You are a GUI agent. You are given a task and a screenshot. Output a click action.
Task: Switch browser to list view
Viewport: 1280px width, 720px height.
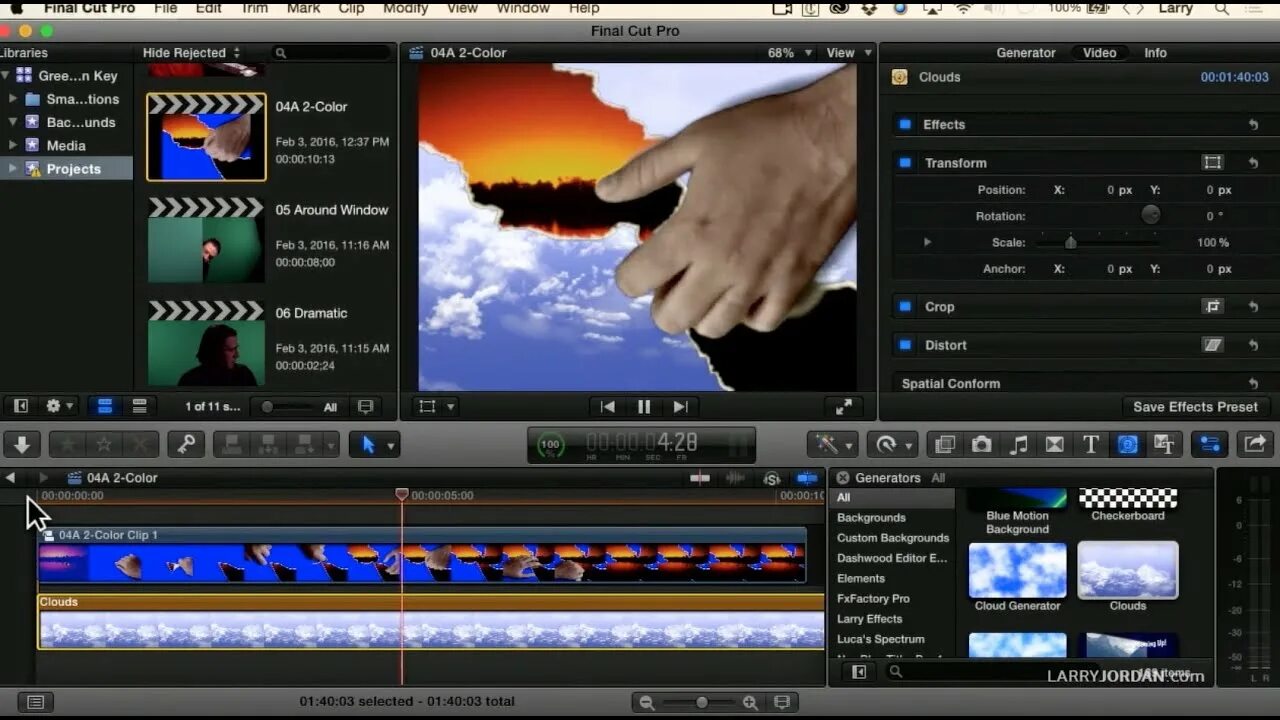click(x=140, y=406)
